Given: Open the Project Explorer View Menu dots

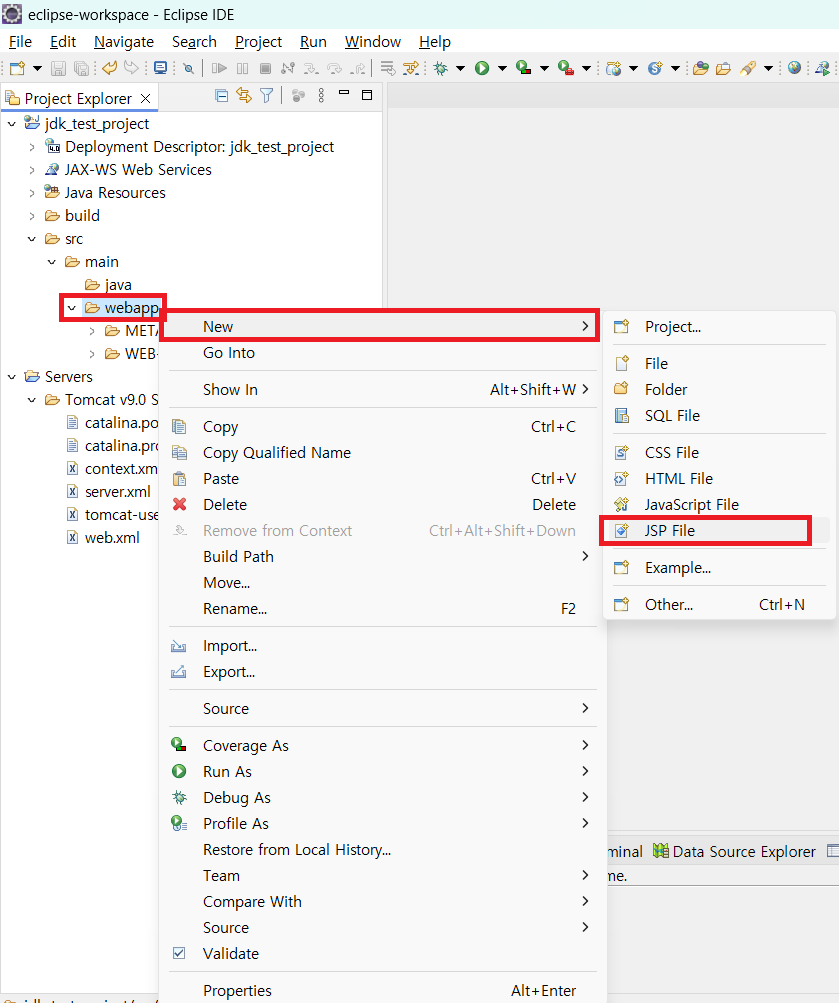Looking at the screenshot, I should 321,96.
